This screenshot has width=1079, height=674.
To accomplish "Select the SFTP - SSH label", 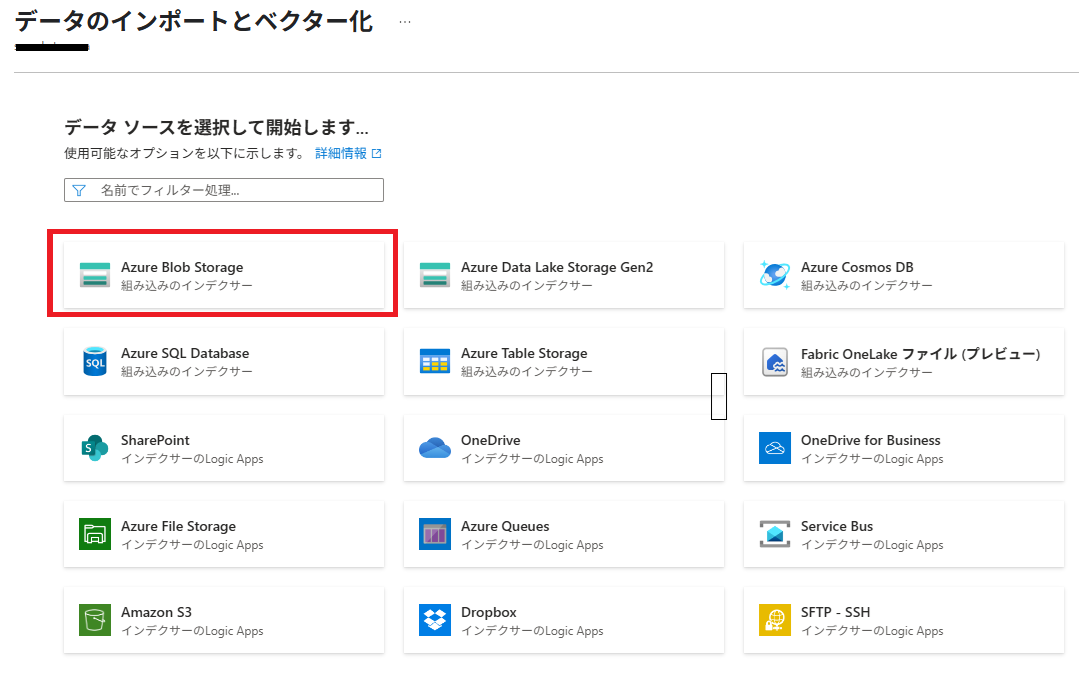I will point(835,612).
